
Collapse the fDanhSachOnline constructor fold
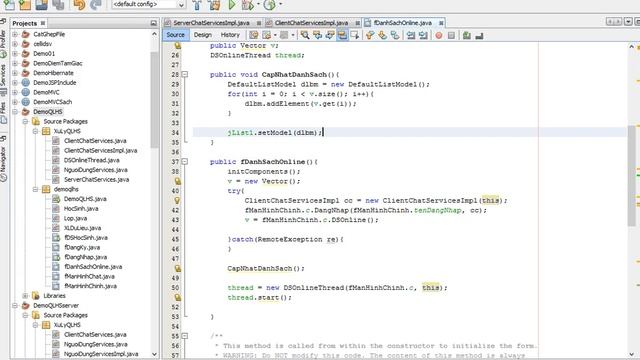pos(184,162)
